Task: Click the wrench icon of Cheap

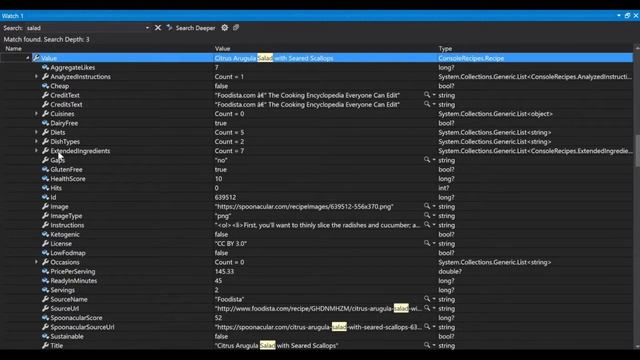Action: pos(45,86)
